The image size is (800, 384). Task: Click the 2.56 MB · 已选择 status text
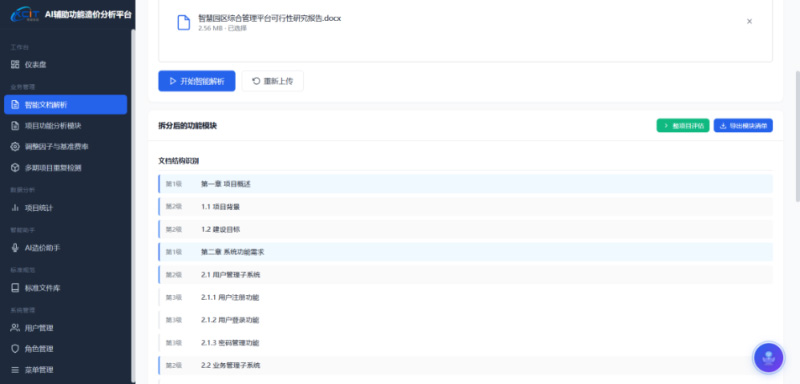click(222, 29)
